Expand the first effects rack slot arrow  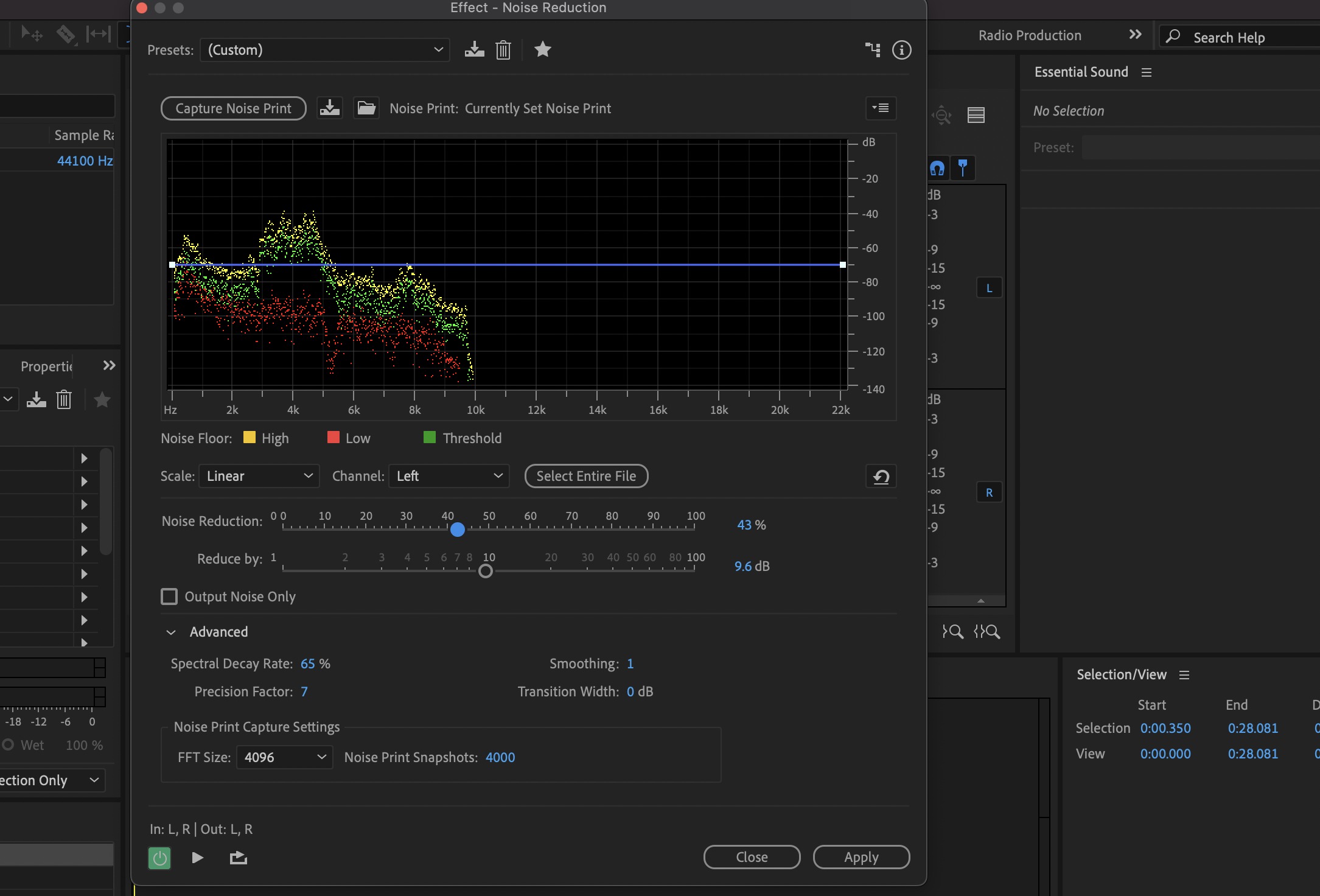coord(85,458)
